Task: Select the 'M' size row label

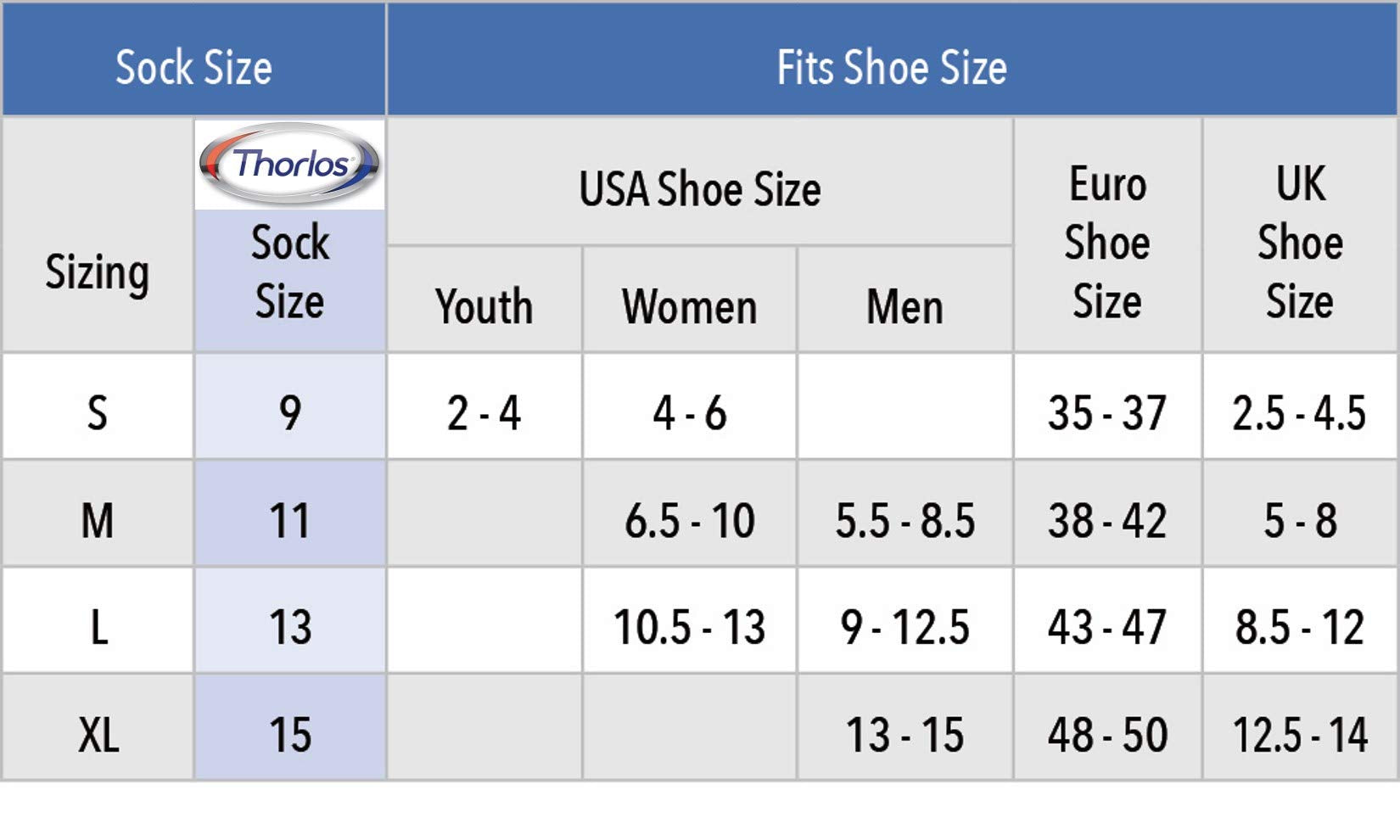Action: [98, 520]
